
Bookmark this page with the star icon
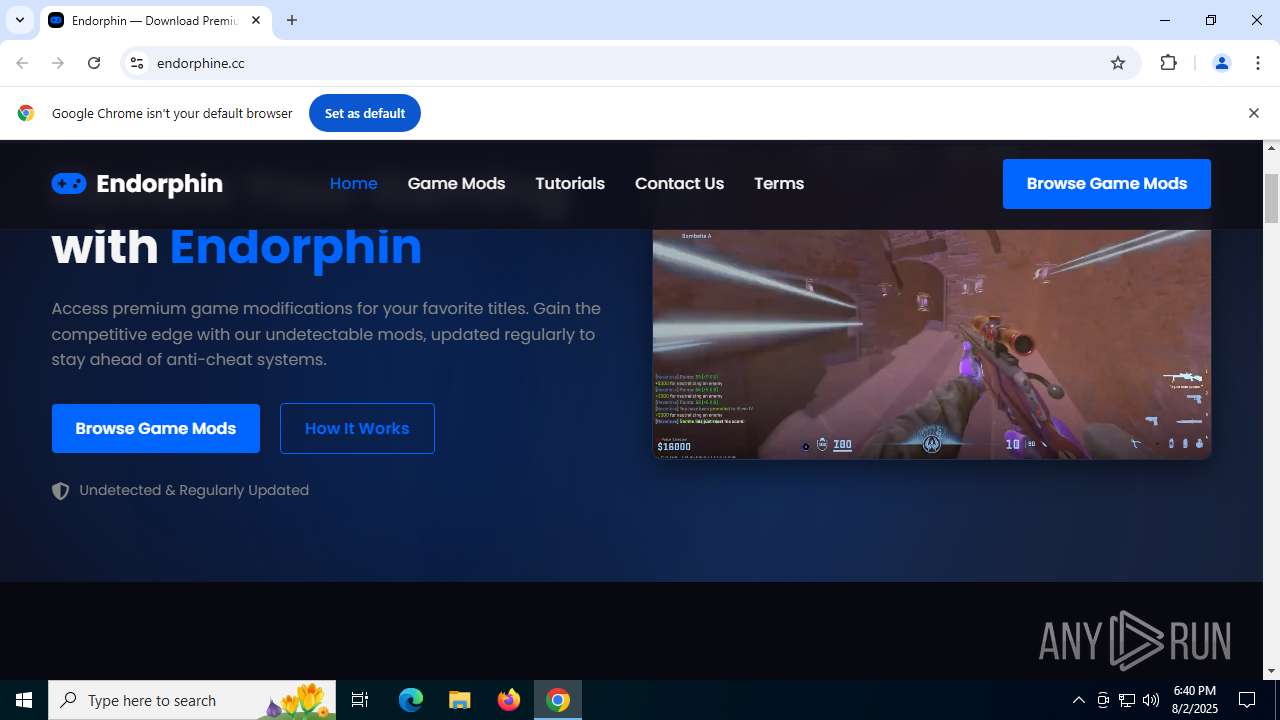1118,63
